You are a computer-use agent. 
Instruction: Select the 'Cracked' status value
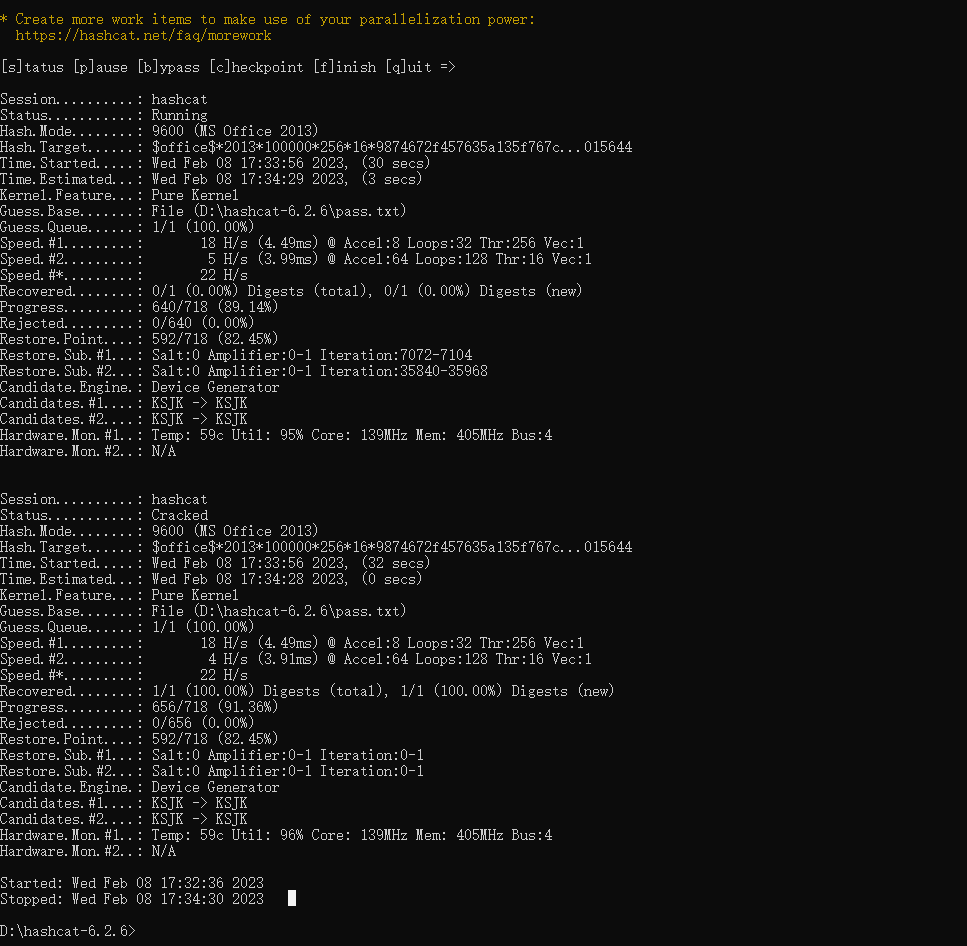coord(179,516)
